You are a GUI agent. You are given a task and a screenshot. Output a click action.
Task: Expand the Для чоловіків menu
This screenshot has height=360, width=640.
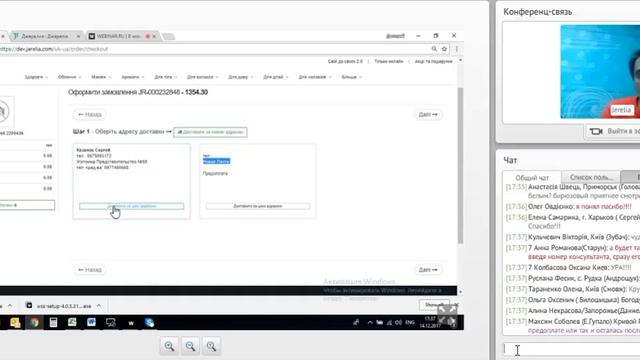coord(315,77)
